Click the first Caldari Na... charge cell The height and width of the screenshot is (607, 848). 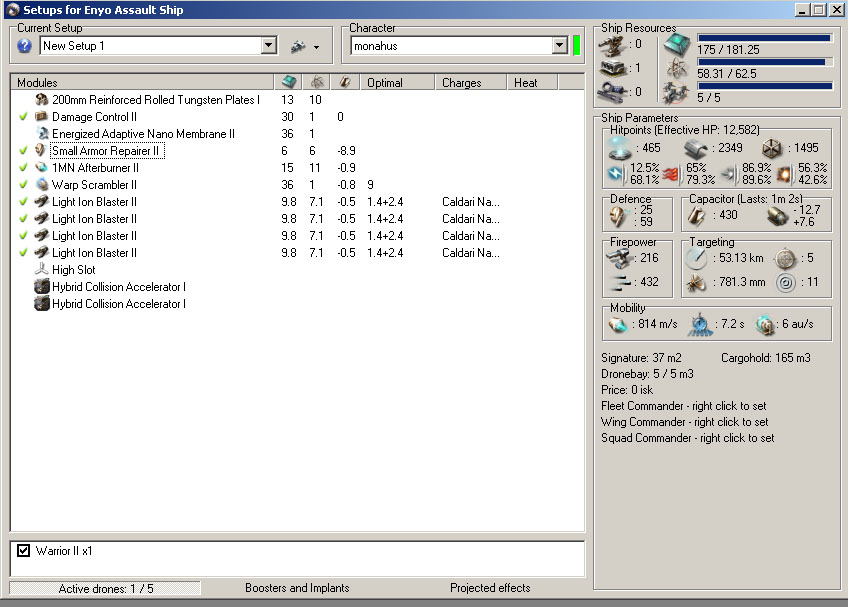pos(471,202)
